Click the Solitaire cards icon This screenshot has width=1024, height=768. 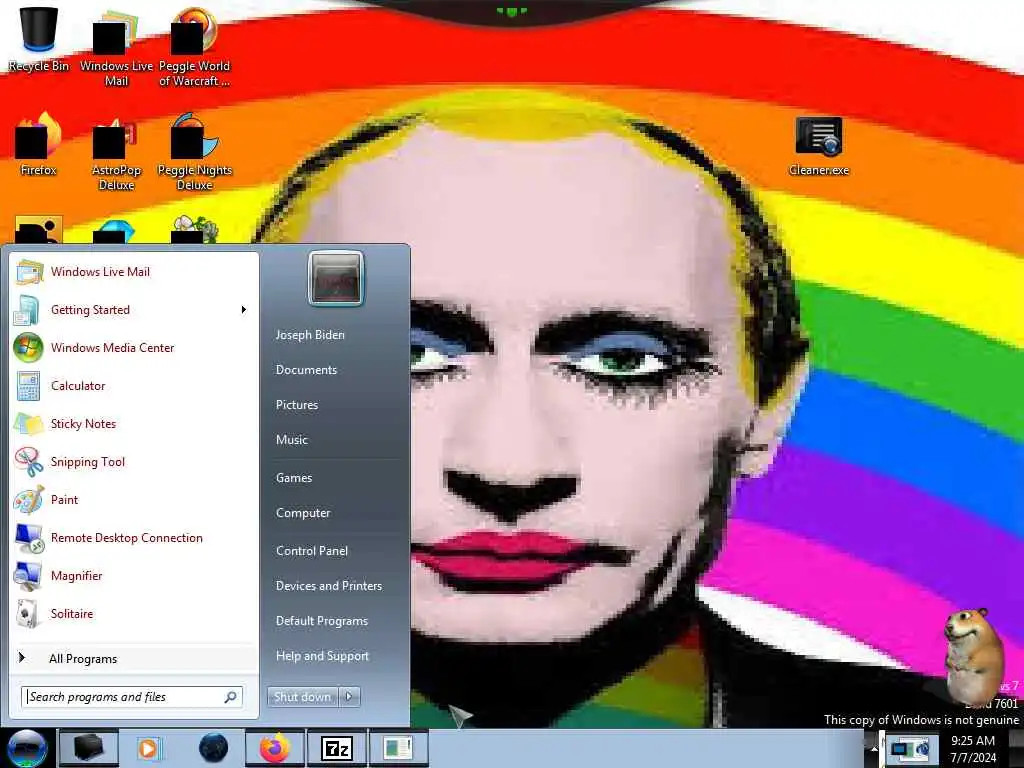tap(27, 614)
